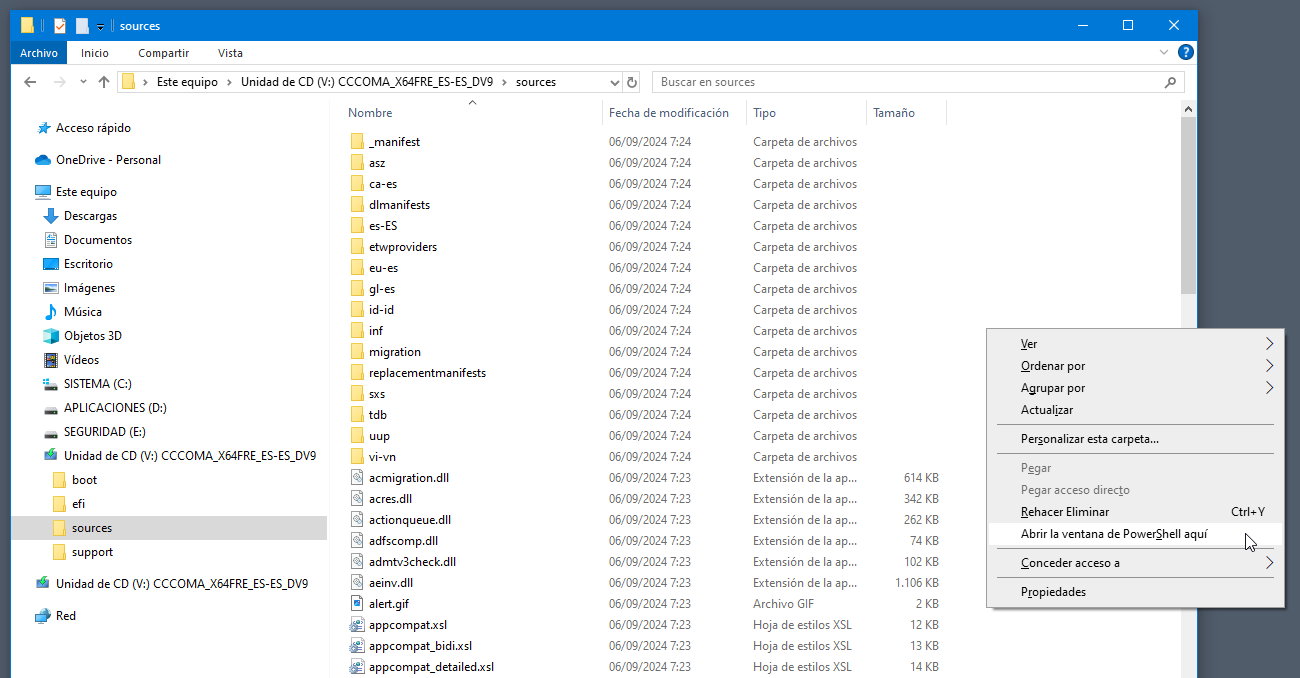Expand the ribbon with the chevron
Image resolution: width=1300 pixels, height=678 pixels.
[x=1164, y=53]
